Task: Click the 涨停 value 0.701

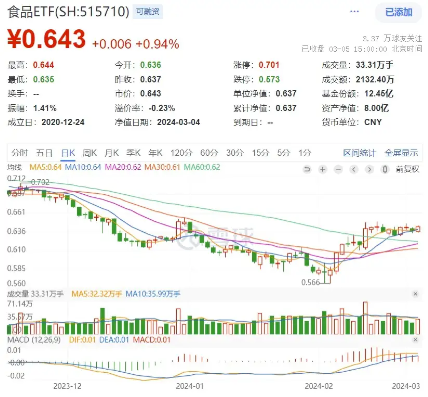Action: 269,65
